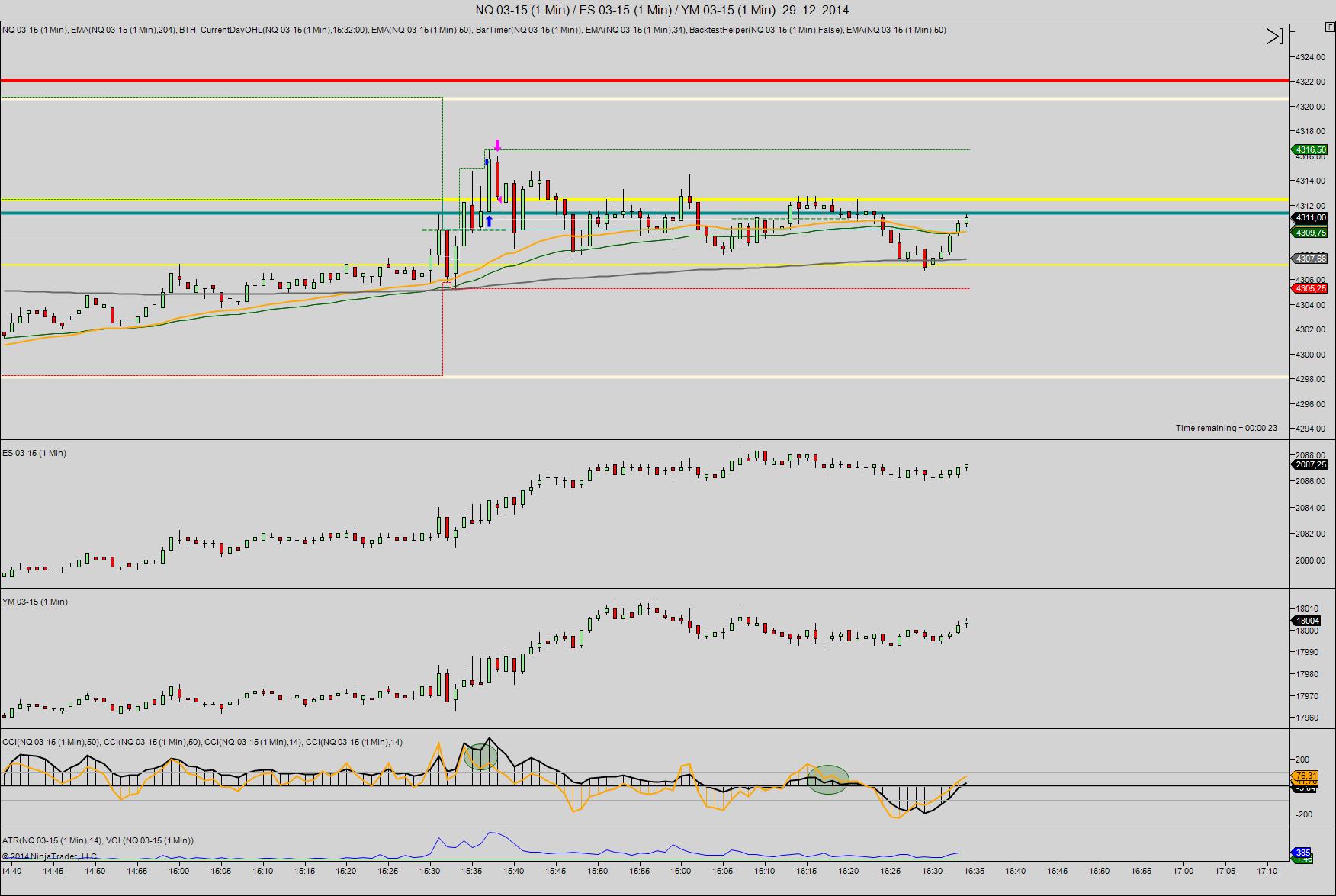Click the 4294,00 price axis label
This screenshot has height=896, width=1336.
pyautogui.click(x=1310, y=429)
